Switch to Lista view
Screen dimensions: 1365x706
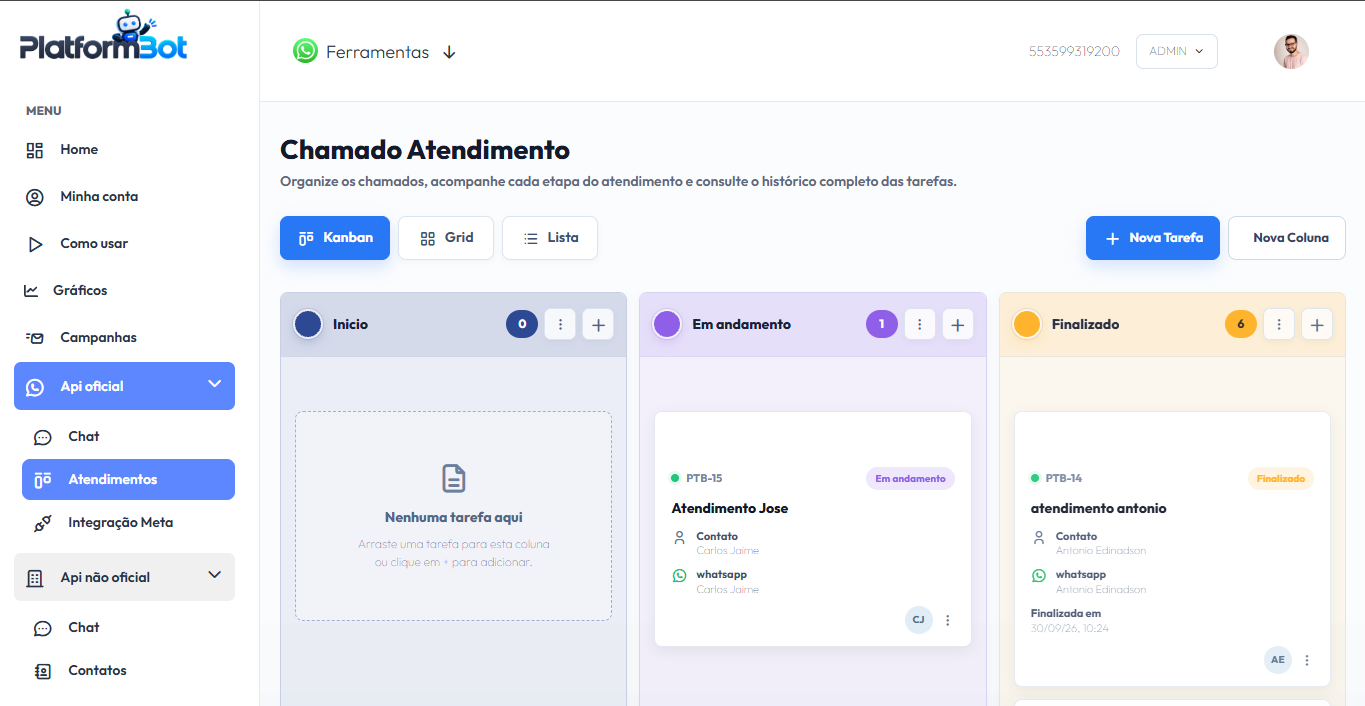550,238
